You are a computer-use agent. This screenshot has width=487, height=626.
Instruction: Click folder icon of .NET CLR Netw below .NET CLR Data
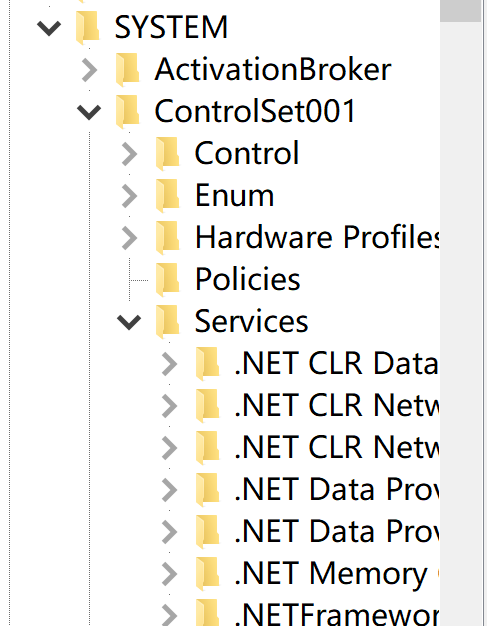click(208, 405)
